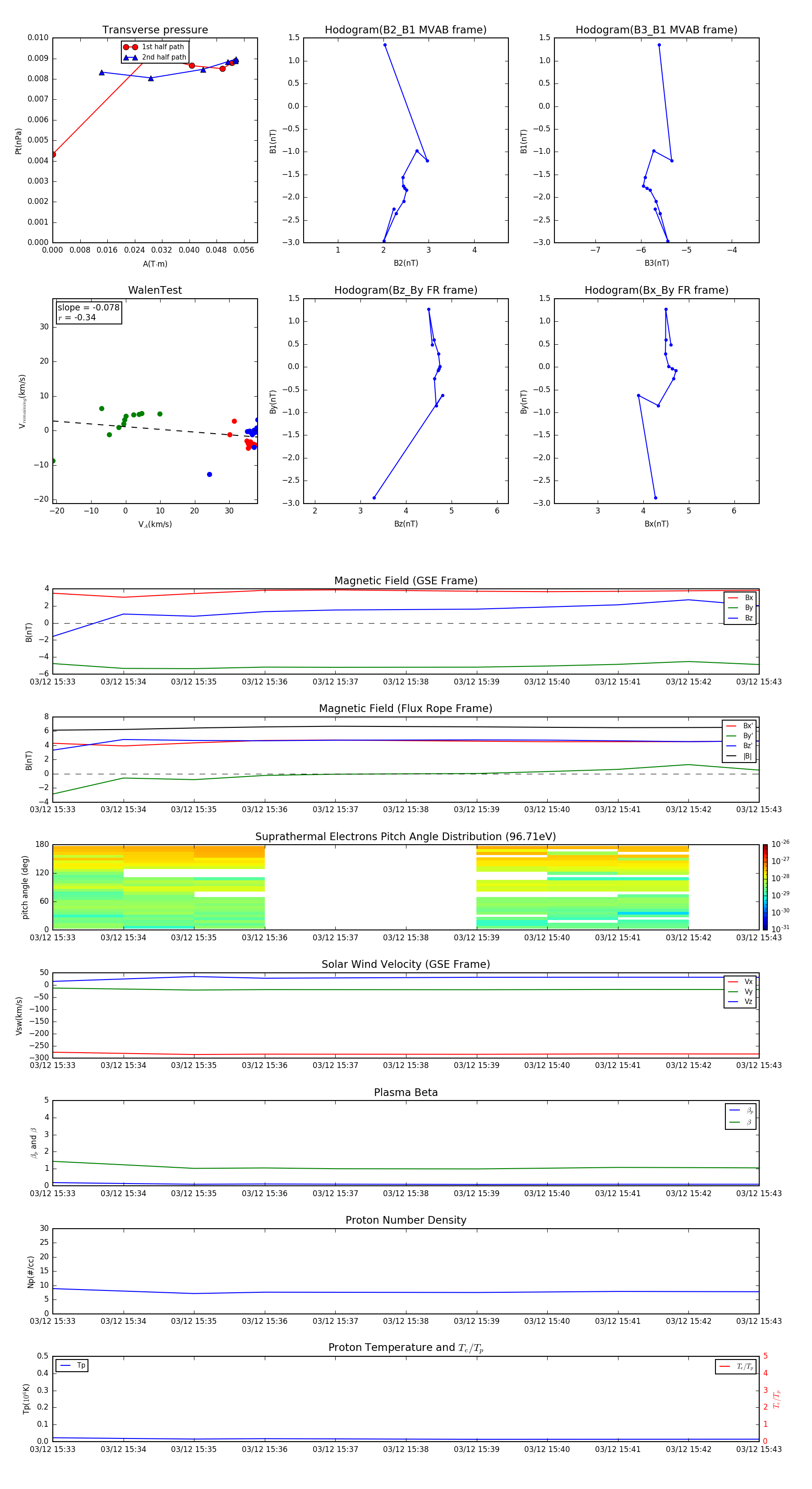The height and width of the screenshot is (1489, 812).
Task: Click the "A(T·m)" x-axis label
Action: (x=155, y=264)
